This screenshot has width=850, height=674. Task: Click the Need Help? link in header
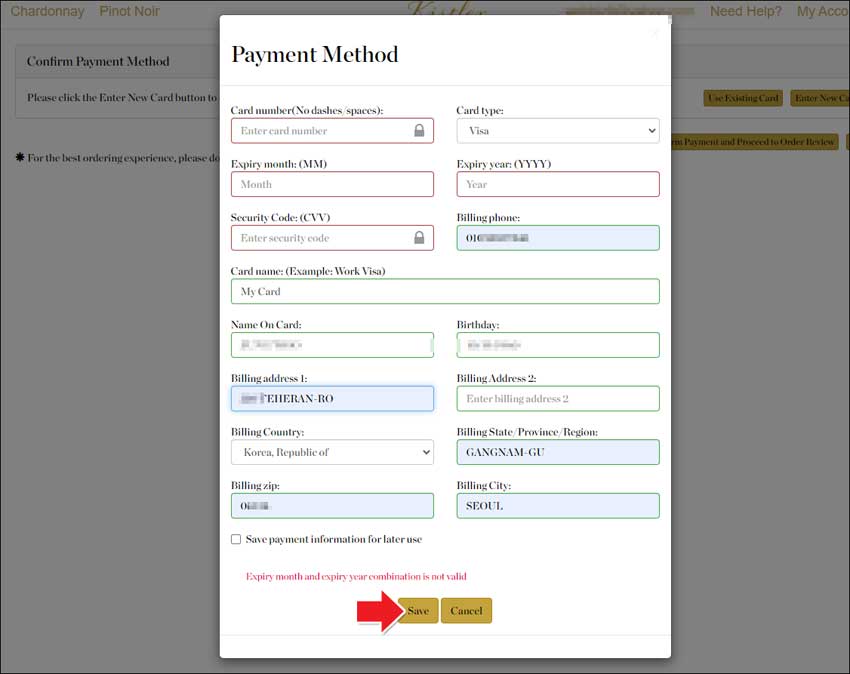point(745,11)
